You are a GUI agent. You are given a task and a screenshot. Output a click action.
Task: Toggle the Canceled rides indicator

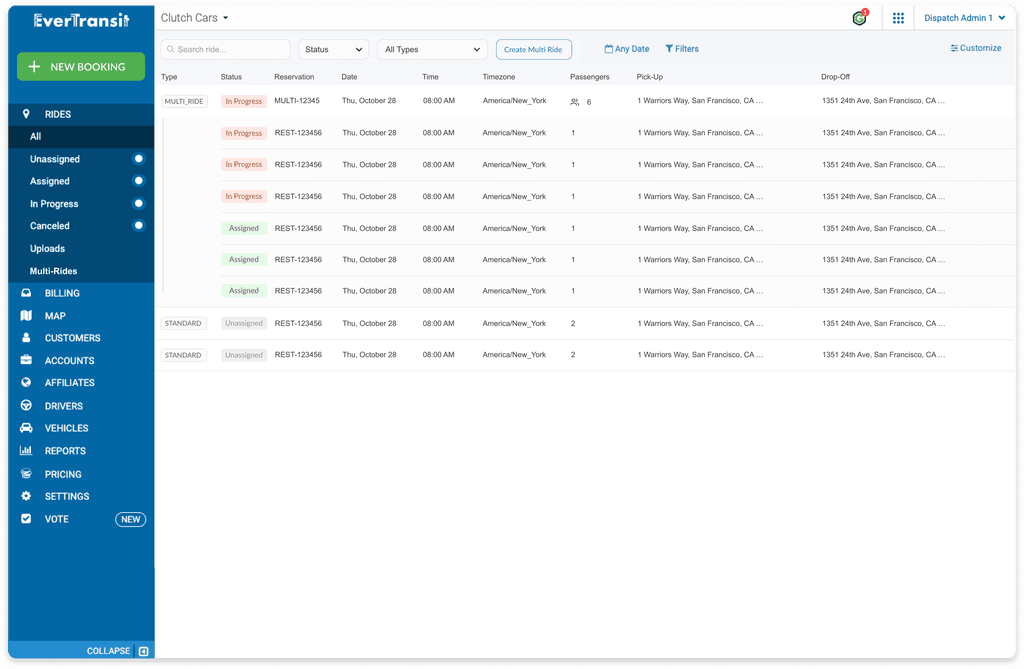(x=138, y=225)
